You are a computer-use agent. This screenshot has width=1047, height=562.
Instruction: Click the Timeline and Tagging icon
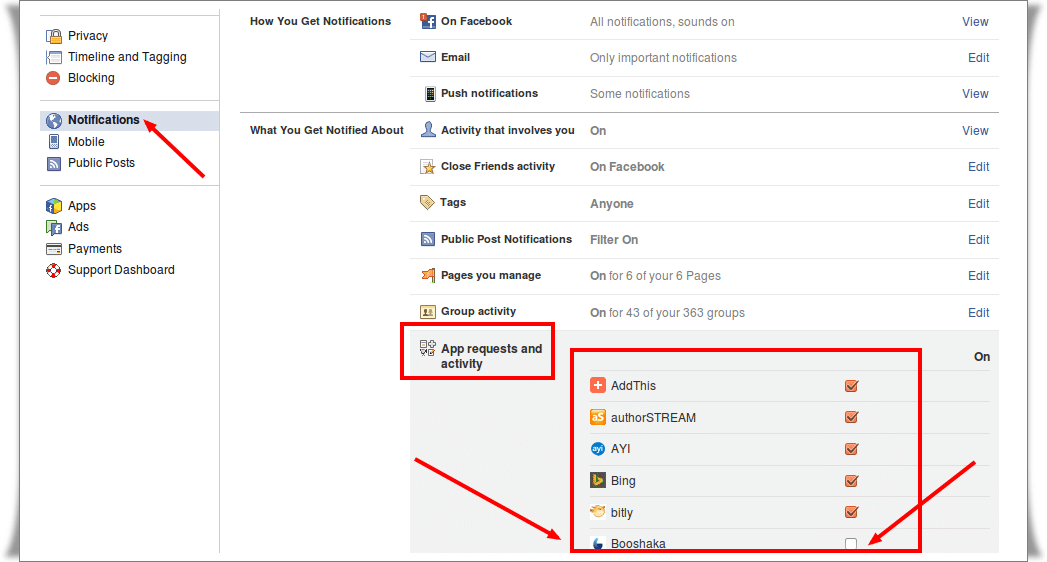coord(53,57)
